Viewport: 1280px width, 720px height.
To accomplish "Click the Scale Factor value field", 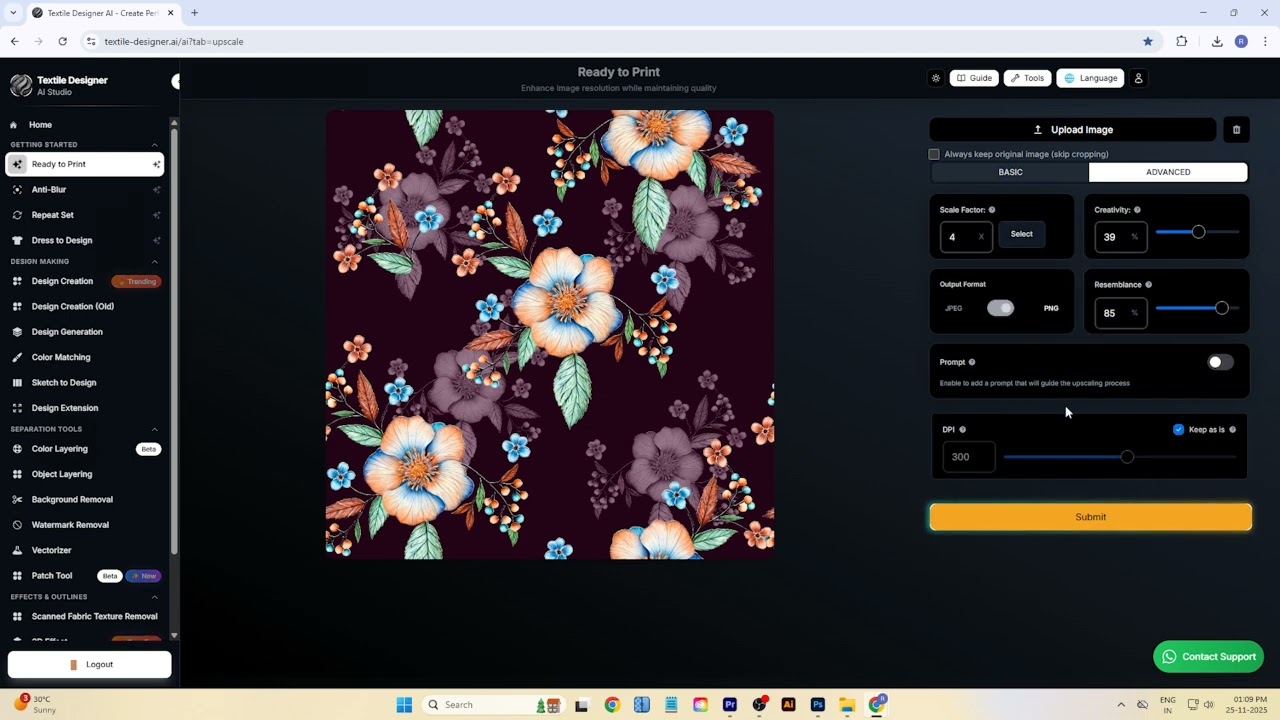I will coord(966,237).
